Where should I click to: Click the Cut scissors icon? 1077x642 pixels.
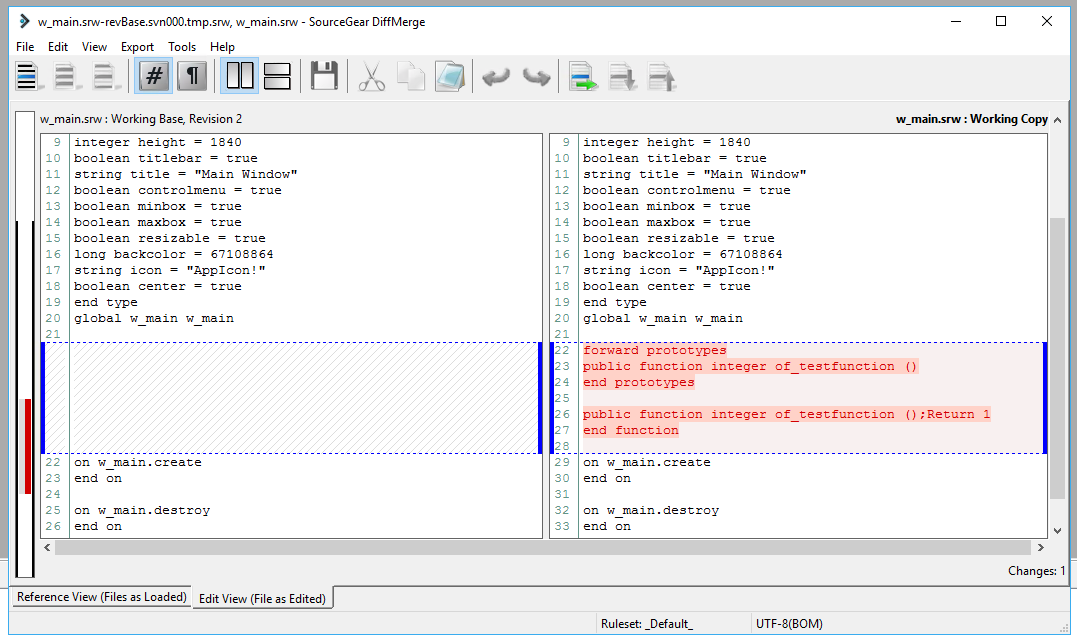pos(372,76)
